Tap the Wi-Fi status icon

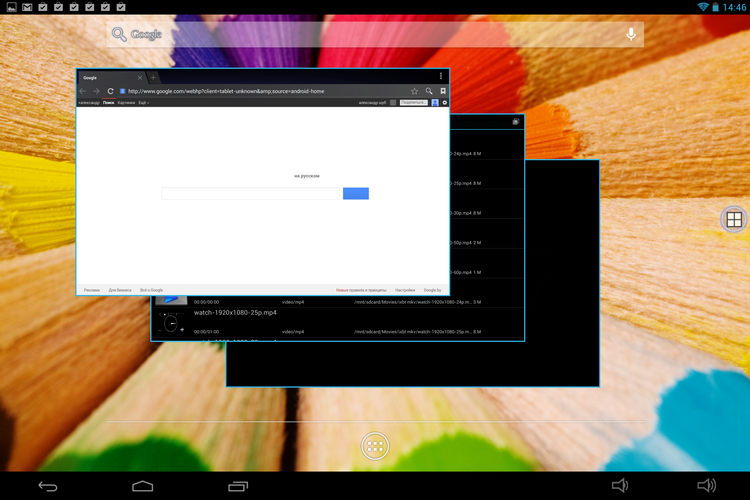click(x=703, y=7)
